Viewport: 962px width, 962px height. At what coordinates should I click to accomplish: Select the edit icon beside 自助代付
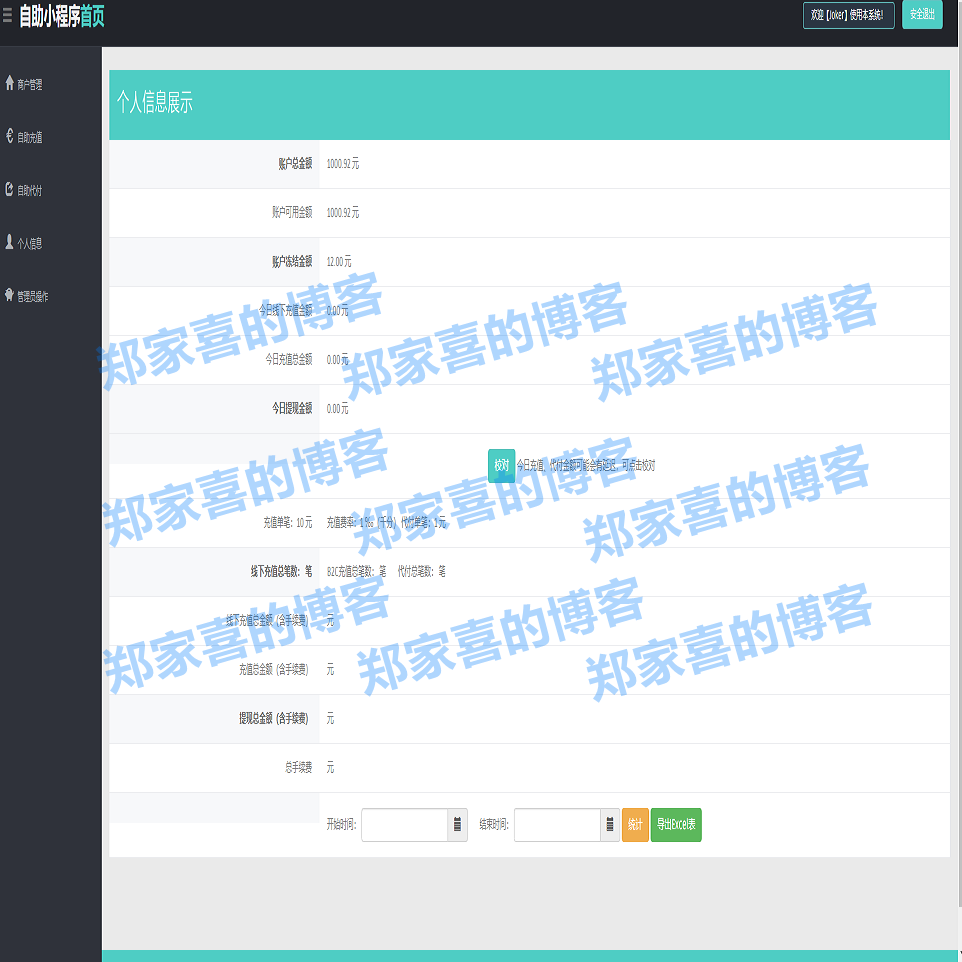[x=10, y=187]
